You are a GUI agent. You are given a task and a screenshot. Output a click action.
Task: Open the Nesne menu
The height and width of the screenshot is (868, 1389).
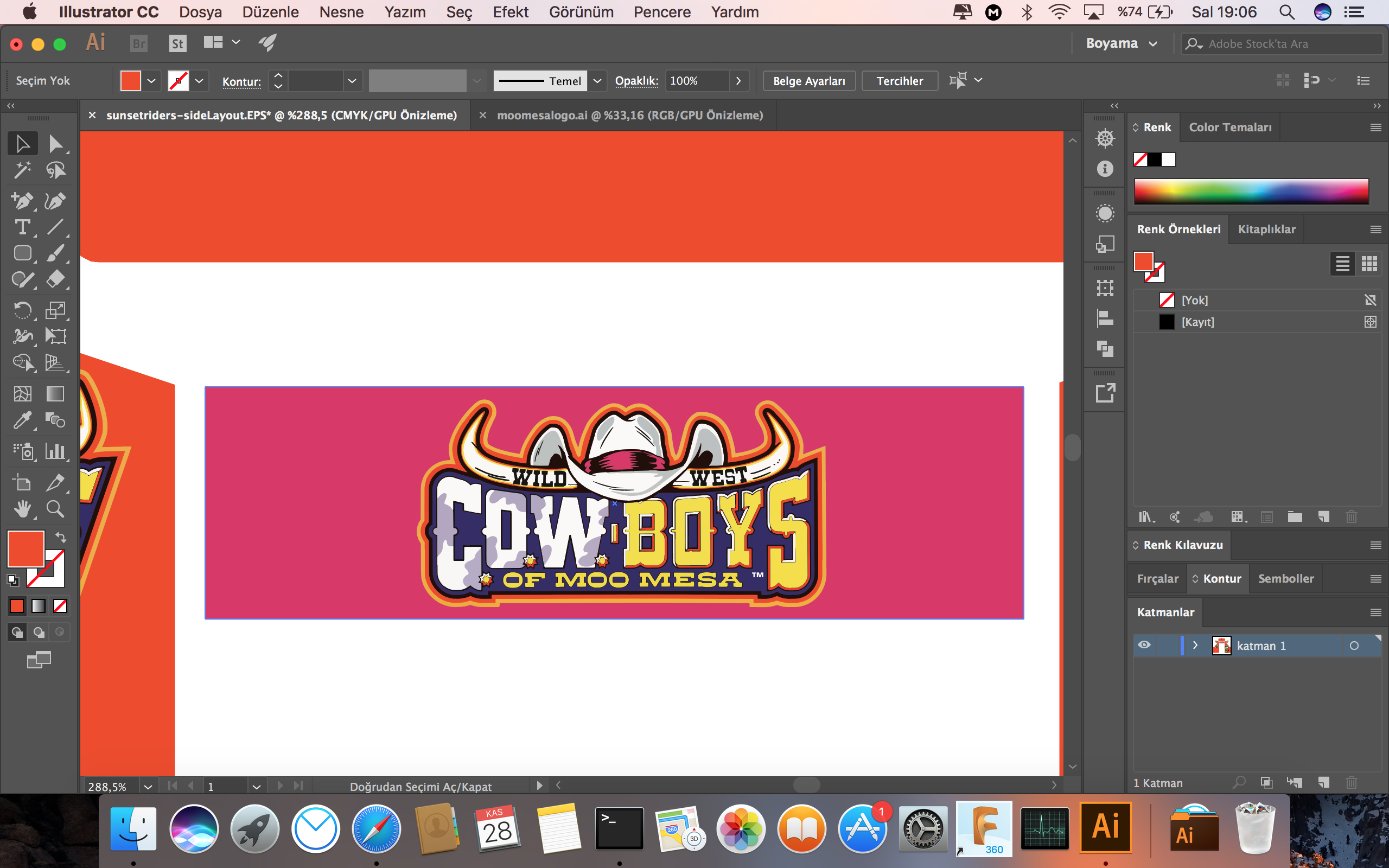click(x=341, y=12)
